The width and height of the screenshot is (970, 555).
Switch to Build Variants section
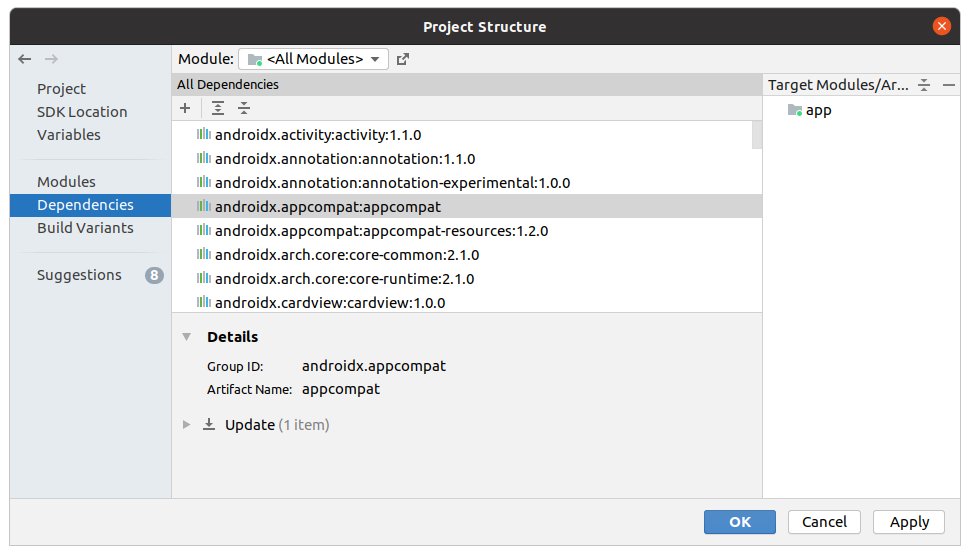coord(85,228)
